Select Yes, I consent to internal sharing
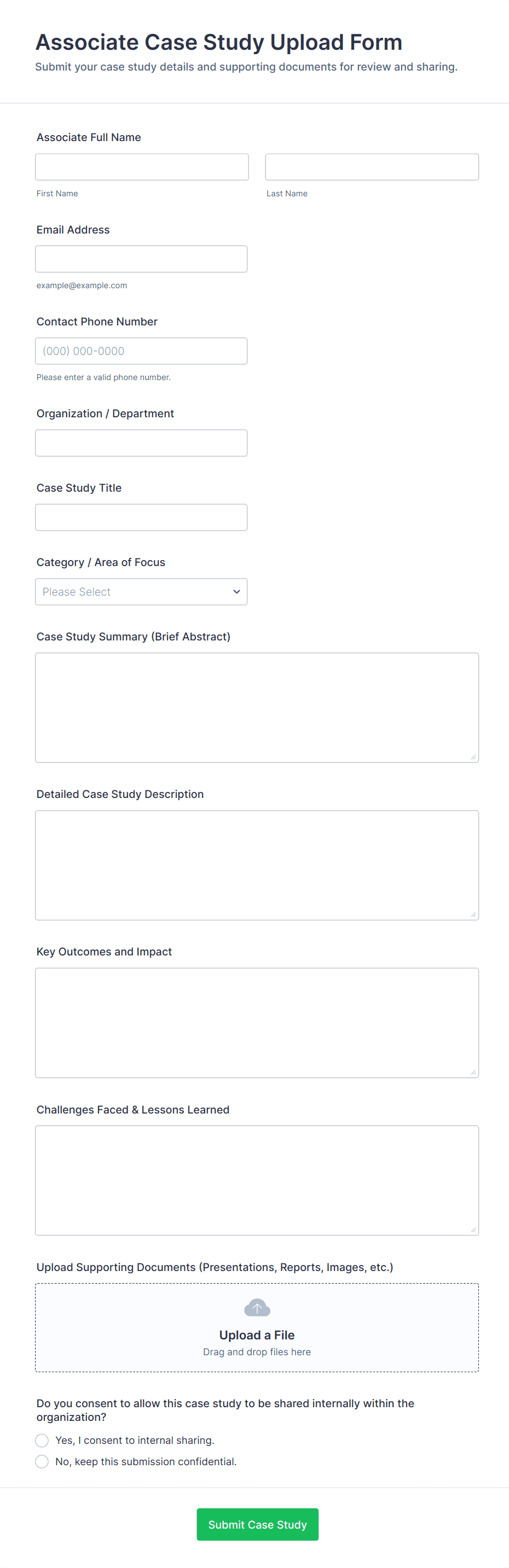 pos(42,1440)
